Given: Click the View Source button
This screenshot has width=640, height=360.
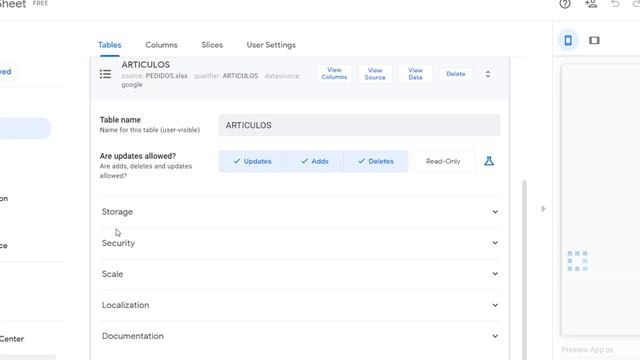Looking at the screenshot, I should point(375,73).
